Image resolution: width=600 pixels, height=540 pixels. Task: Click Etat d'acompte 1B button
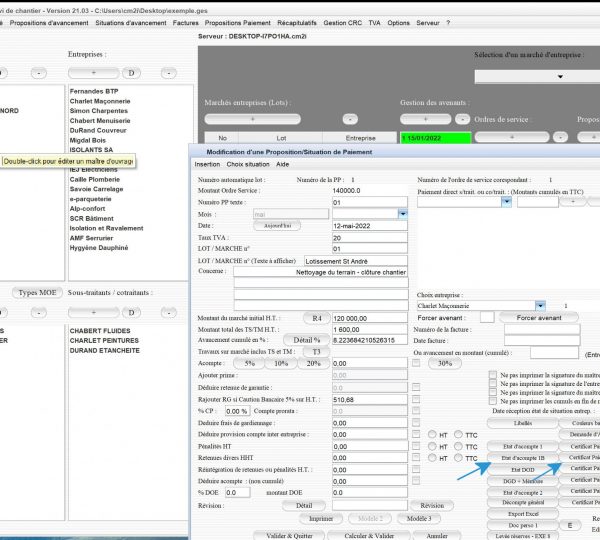click(x=523, y=458)
